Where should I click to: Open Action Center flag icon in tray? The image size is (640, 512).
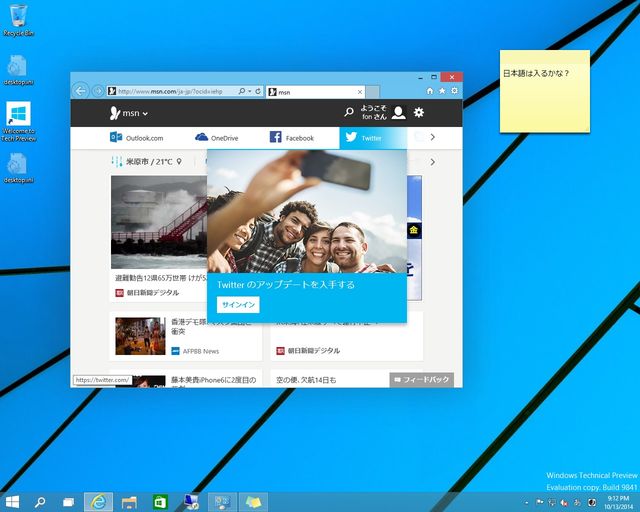tap(540, 502)
